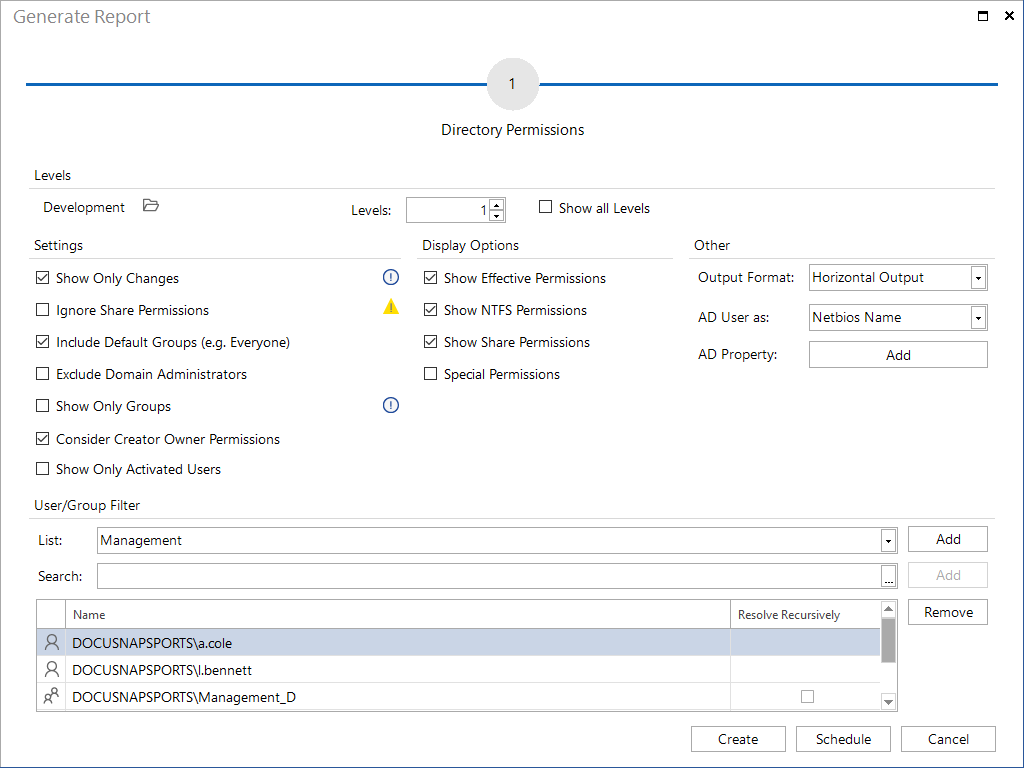
Task: Click the Name column header
Action: click(398, 615)
